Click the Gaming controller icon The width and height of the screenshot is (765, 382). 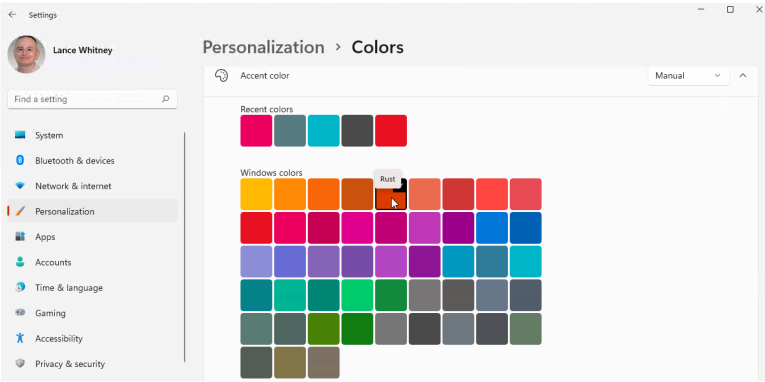click(20, 313)
